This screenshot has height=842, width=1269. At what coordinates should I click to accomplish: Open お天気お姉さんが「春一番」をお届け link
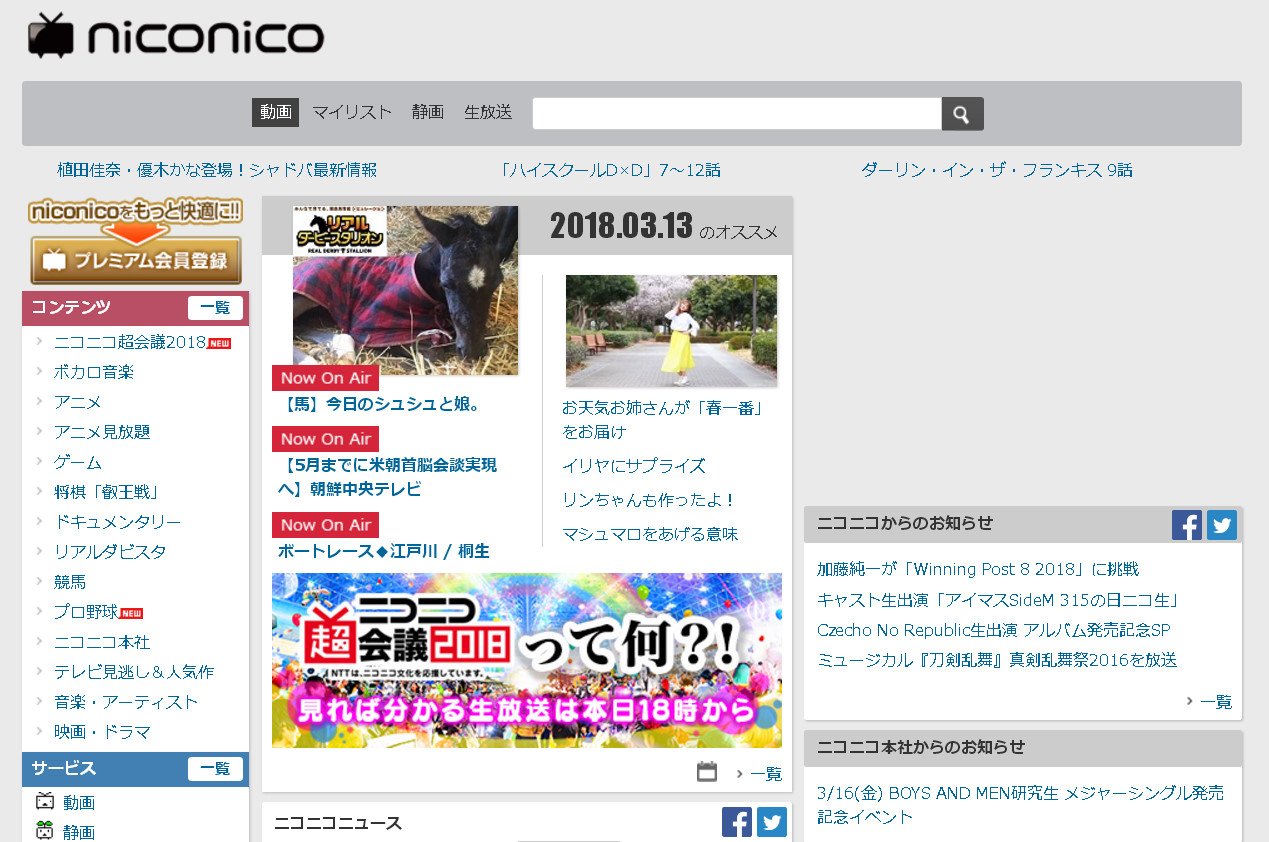pyautogui.click(x=662, y=420)
